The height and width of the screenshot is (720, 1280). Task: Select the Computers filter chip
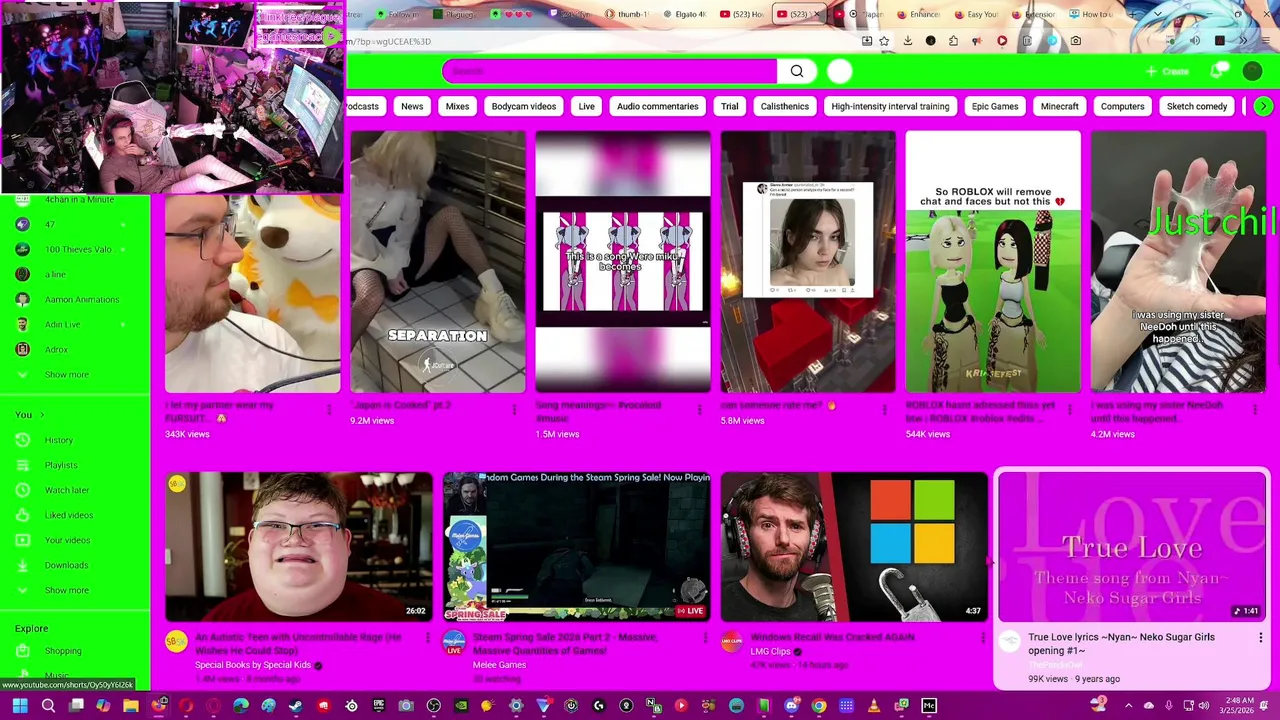pos(1122,106)
